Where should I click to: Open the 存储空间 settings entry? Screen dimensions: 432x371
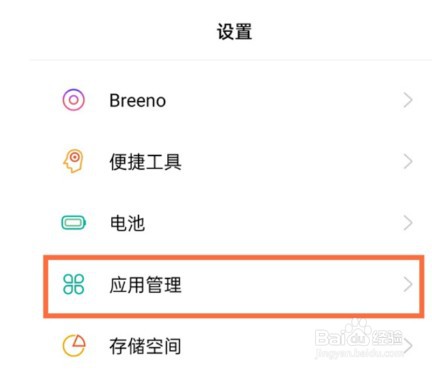(x=145, y=346)
